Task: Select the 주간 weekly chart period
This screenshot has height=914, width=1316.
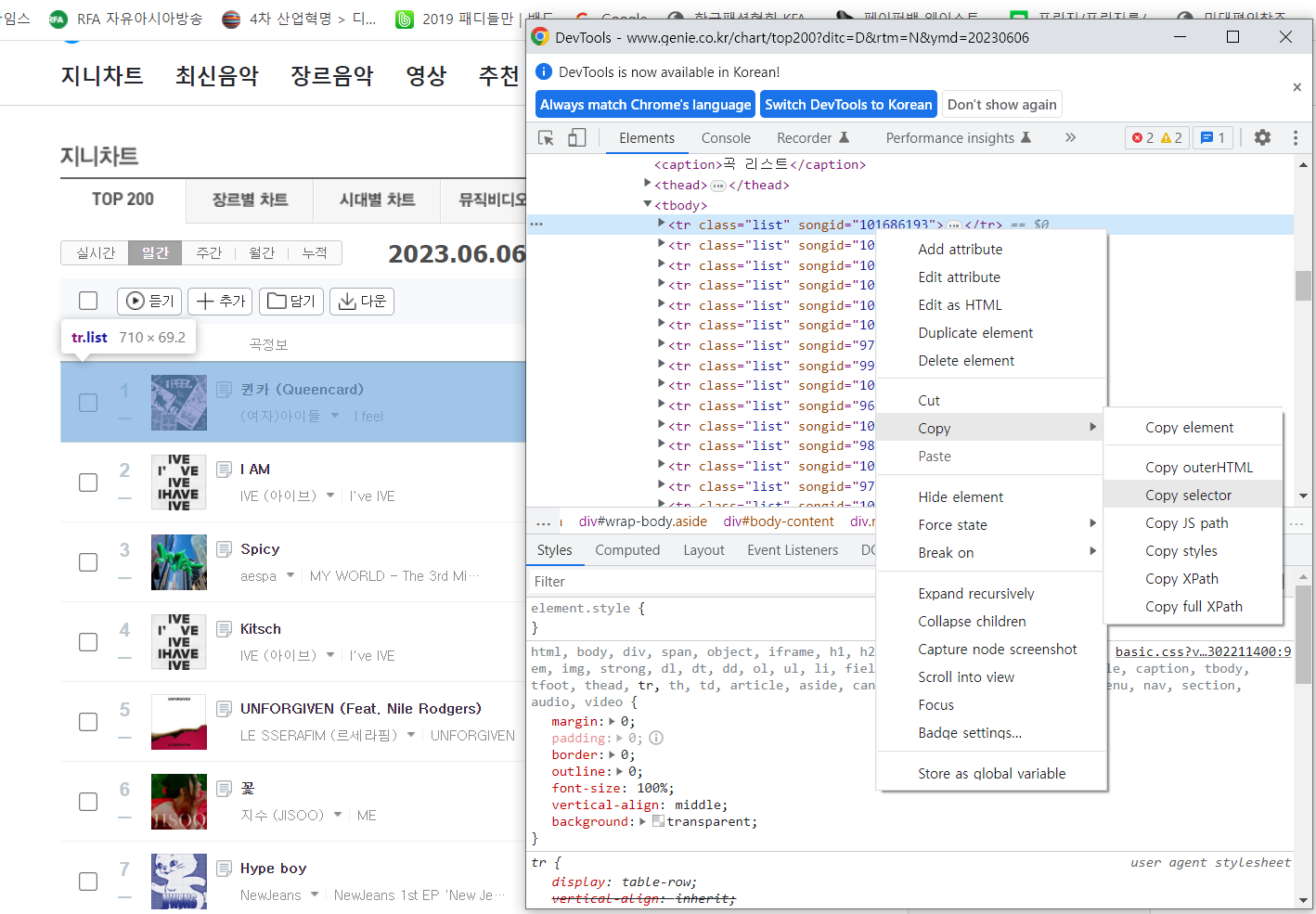Action: [209, 252]
